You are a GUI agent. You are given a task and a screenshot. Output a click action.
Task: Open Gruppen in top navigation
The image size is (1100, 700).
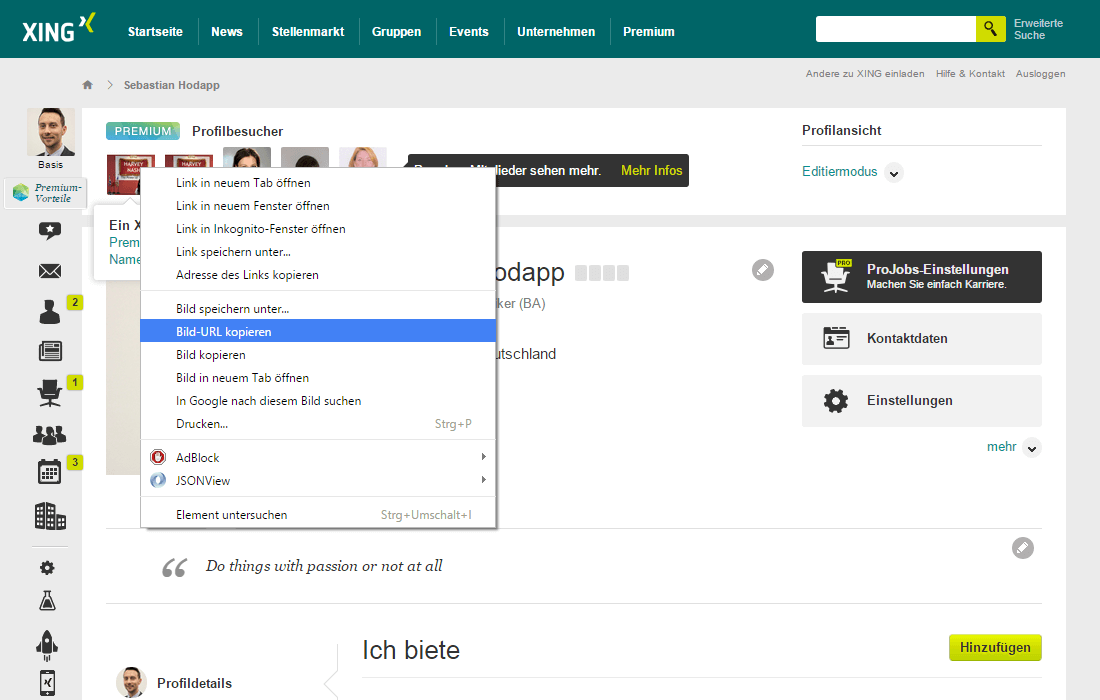point(396,32)
